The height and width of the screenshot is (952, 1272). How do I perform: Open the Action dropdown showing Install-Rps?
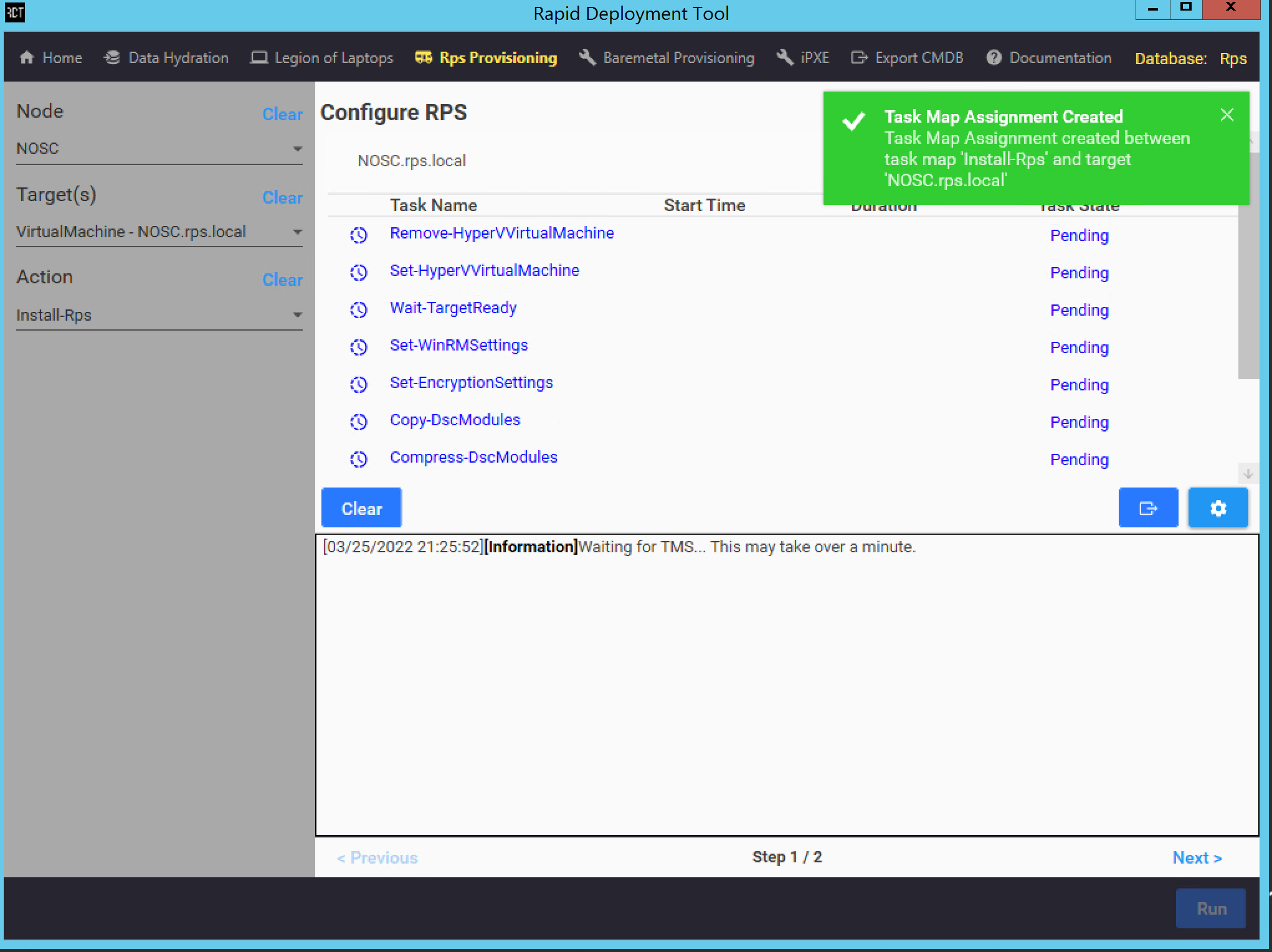coord(159,315)
